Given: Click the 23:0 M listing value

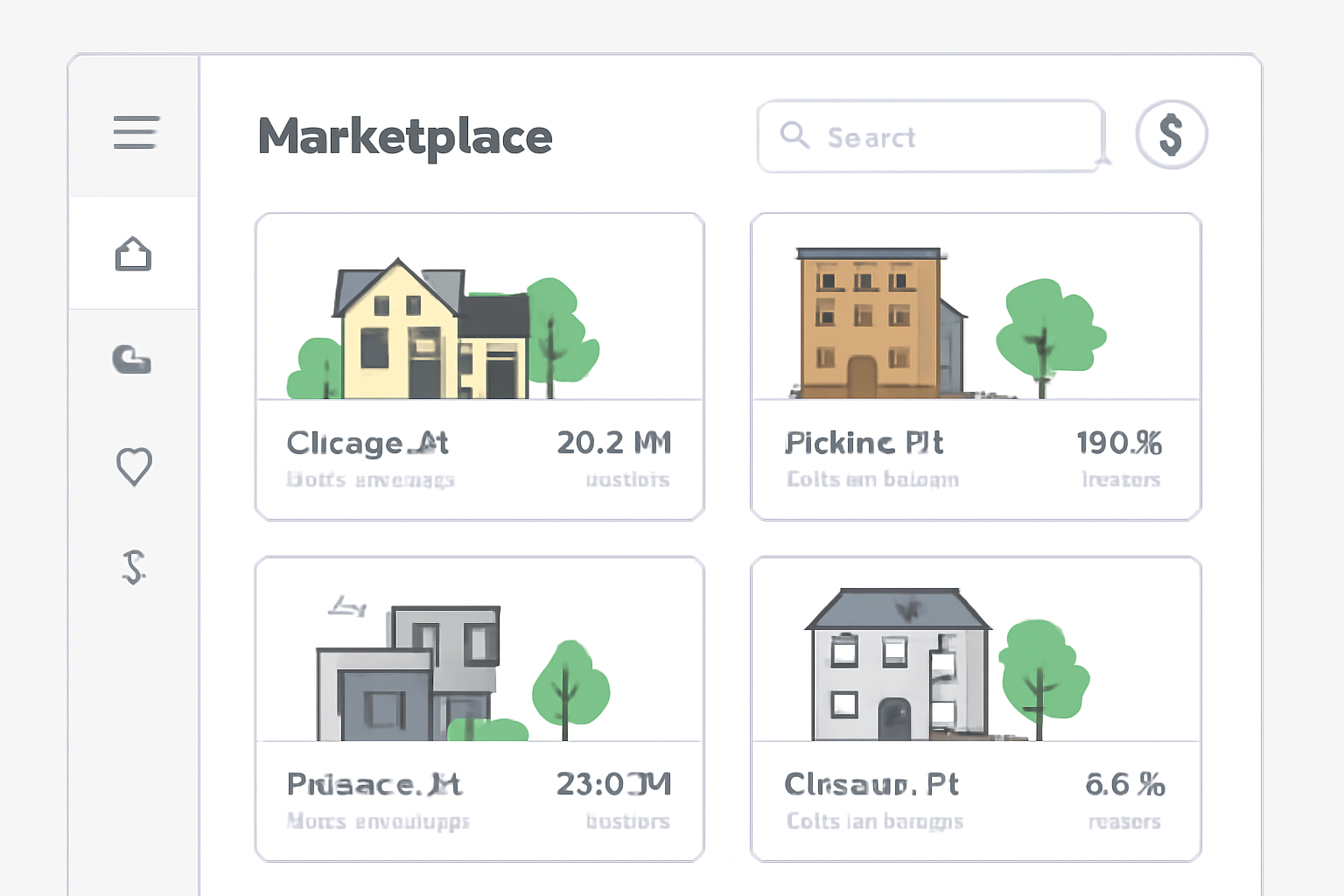Looking at the screenshot, I should click(x=613, y=784).
